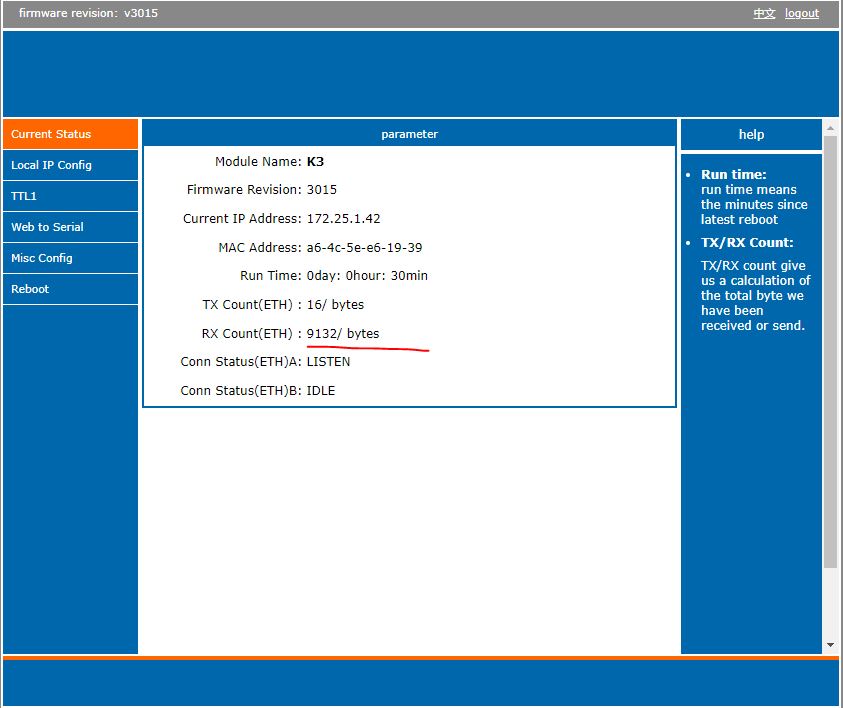
Task: Go to the TTL1 configuration page
Action: point(70,196)
